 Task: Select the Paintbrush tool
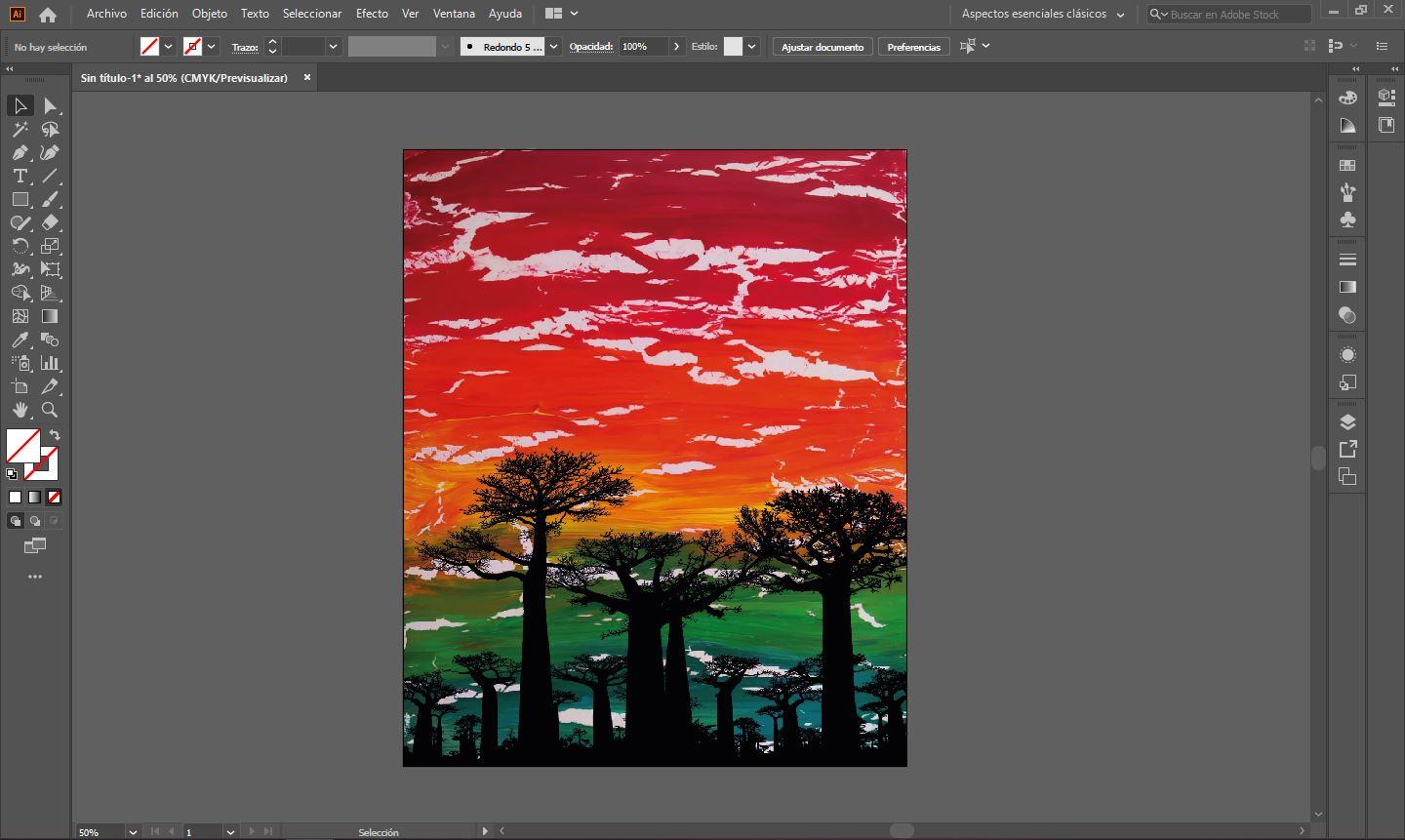tap(50, 199)
